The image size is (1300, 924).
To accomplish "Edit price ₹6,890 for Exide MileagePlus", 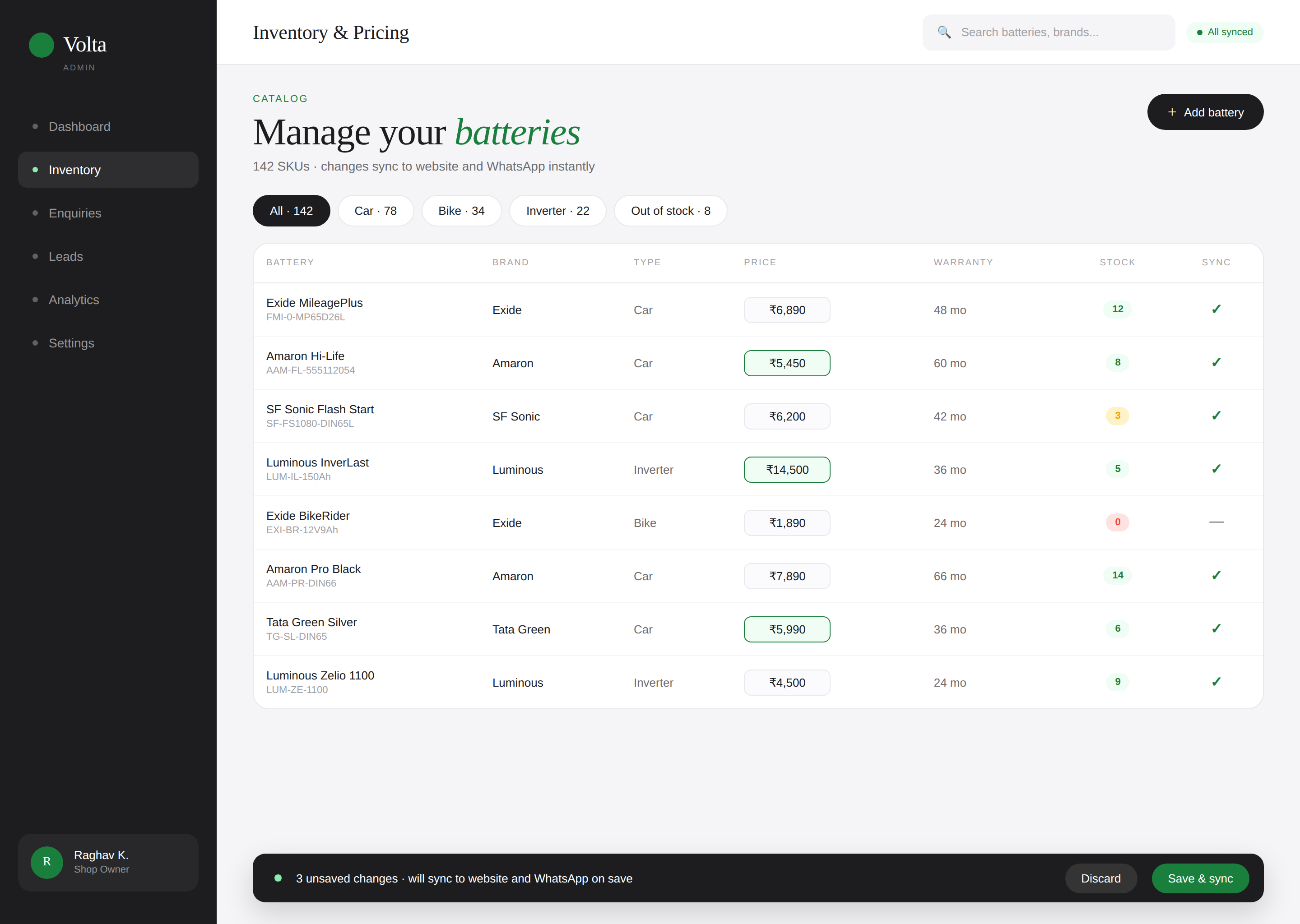I will [787, 310].
